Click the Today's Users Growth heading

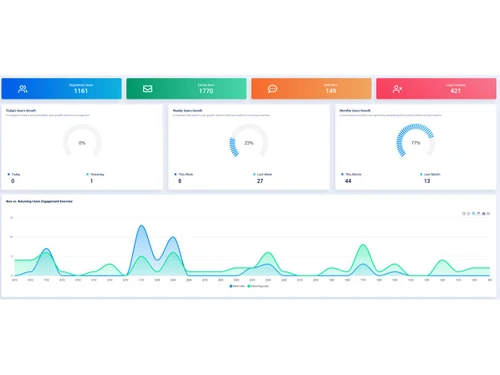click(21, 110)
